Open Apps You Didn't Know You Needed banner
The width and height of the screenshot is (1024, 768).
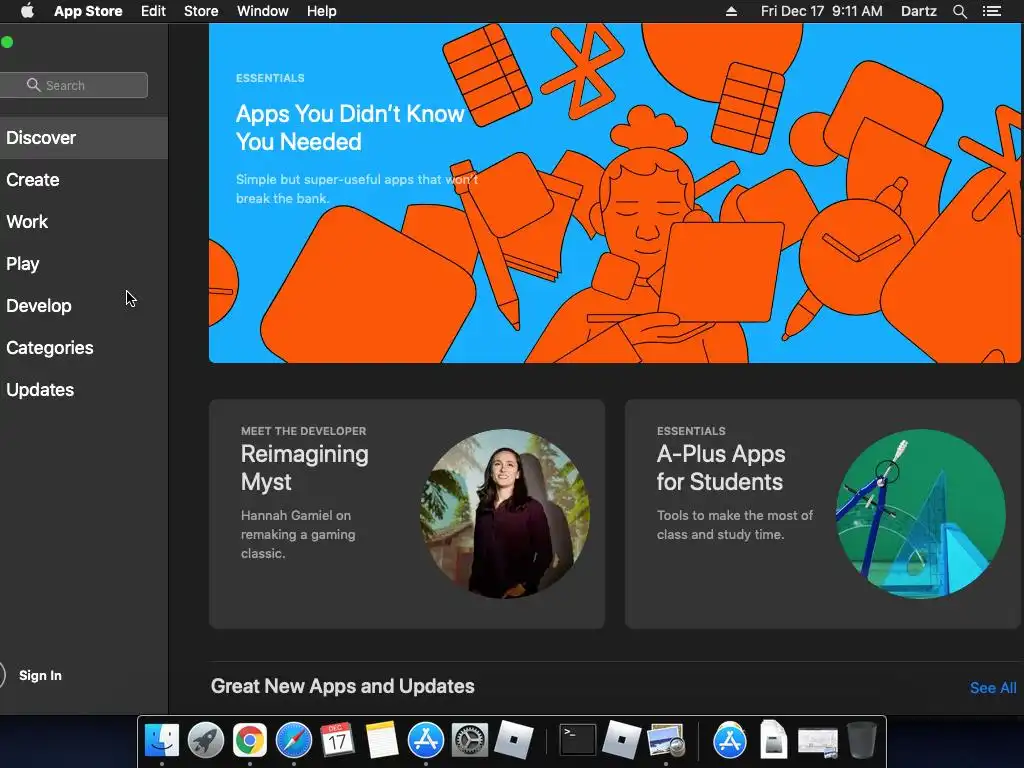(615, 193)
